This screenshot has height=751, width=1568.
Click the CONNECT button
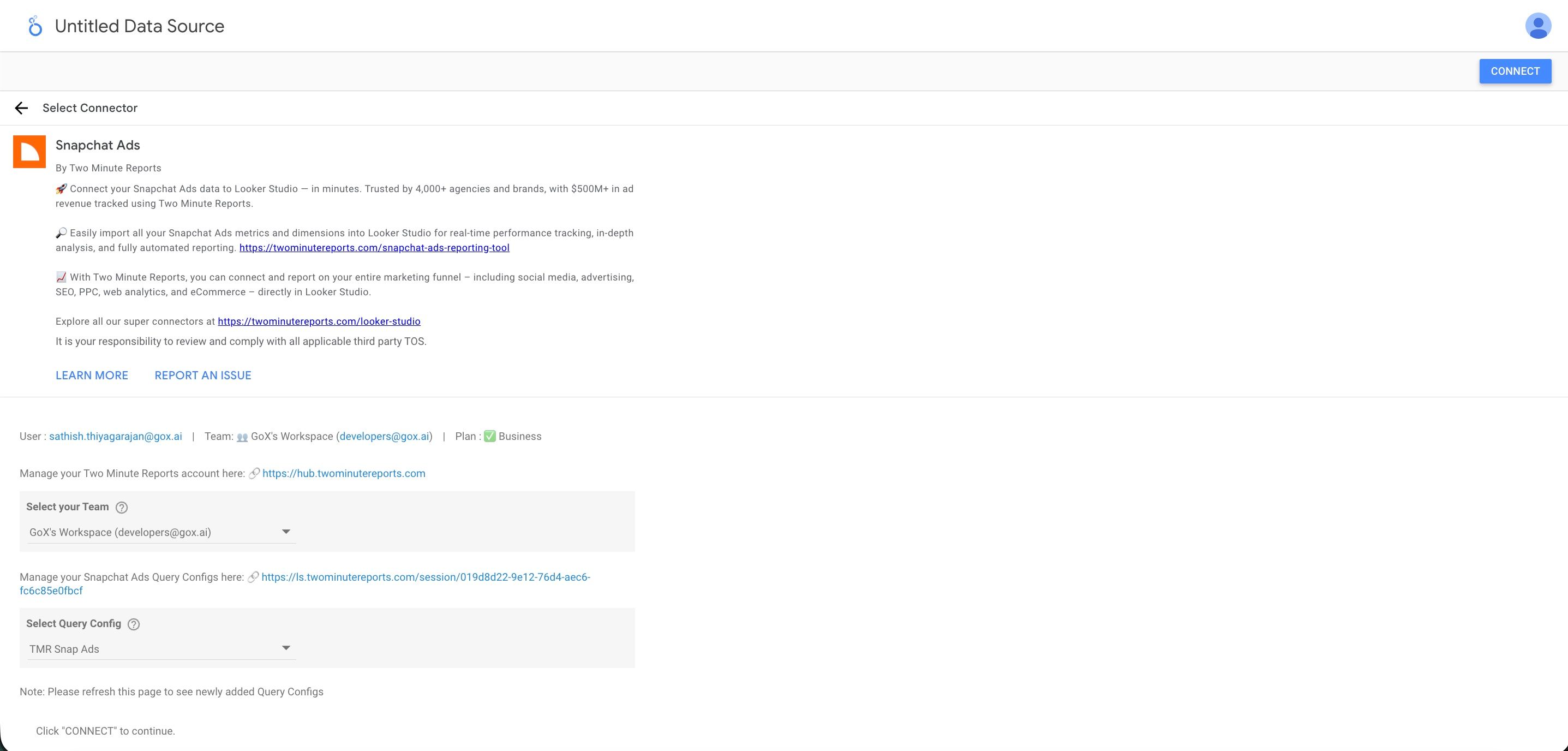pyautogui.click(x=1515, y=70)
